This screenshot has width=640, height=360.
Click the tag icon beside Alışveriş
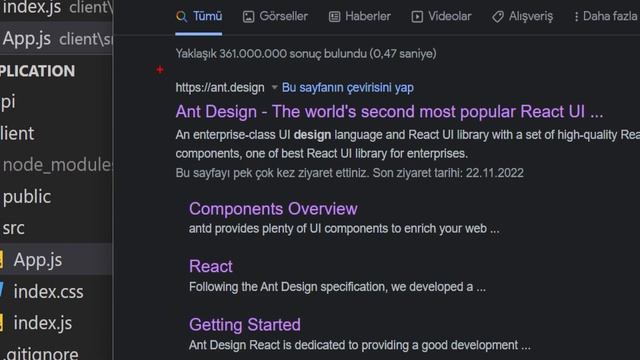click(x=498, y=17)
